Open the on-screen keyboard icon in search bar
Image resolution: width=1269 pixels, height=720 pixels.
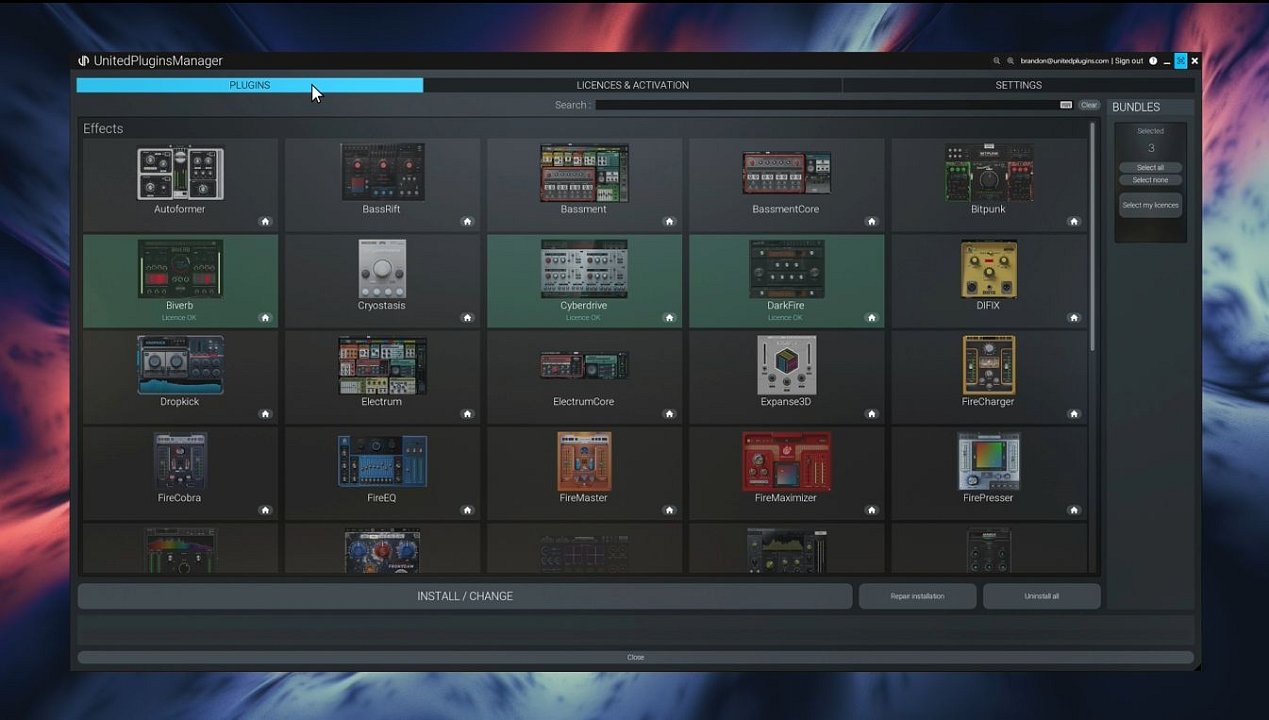click(x=1066, y=105)
